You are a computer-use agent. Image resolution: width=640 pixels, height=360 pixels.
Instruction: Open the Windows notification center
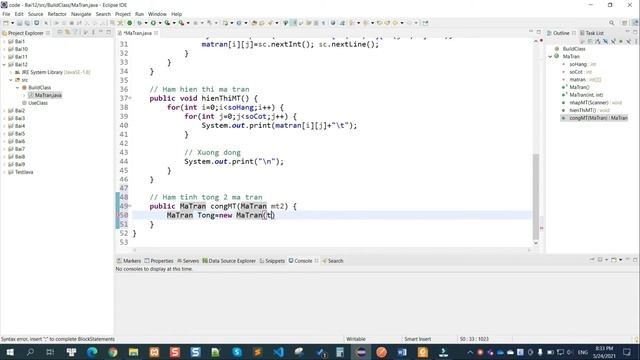627,352
